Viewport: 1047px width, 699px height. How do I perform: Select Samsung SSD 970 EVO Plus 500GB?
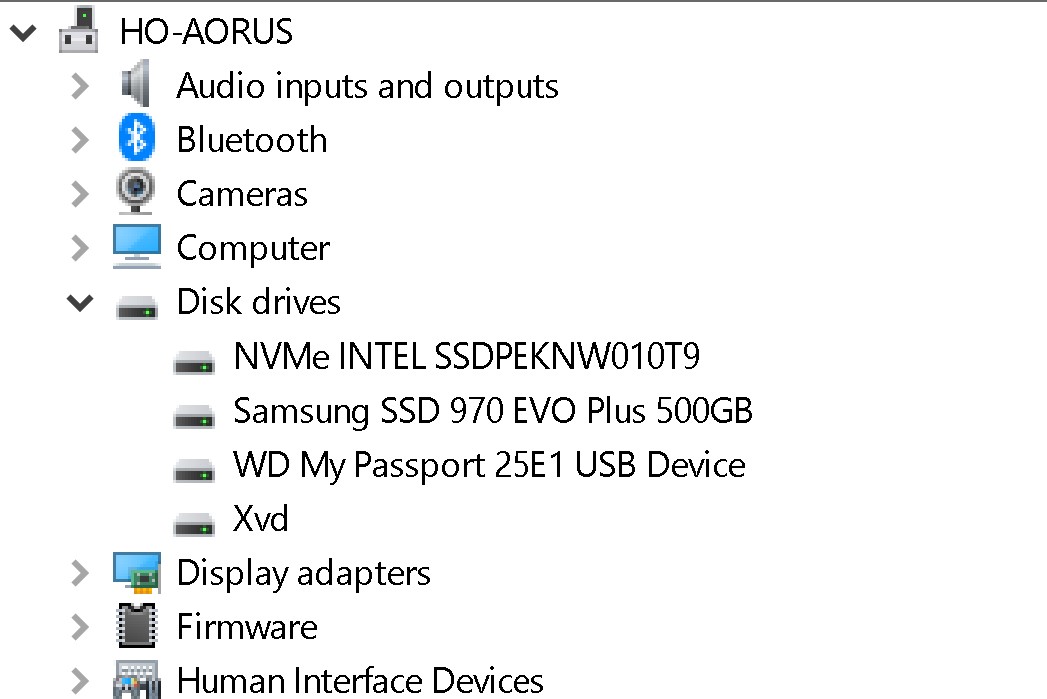click(x=492, y=410)
